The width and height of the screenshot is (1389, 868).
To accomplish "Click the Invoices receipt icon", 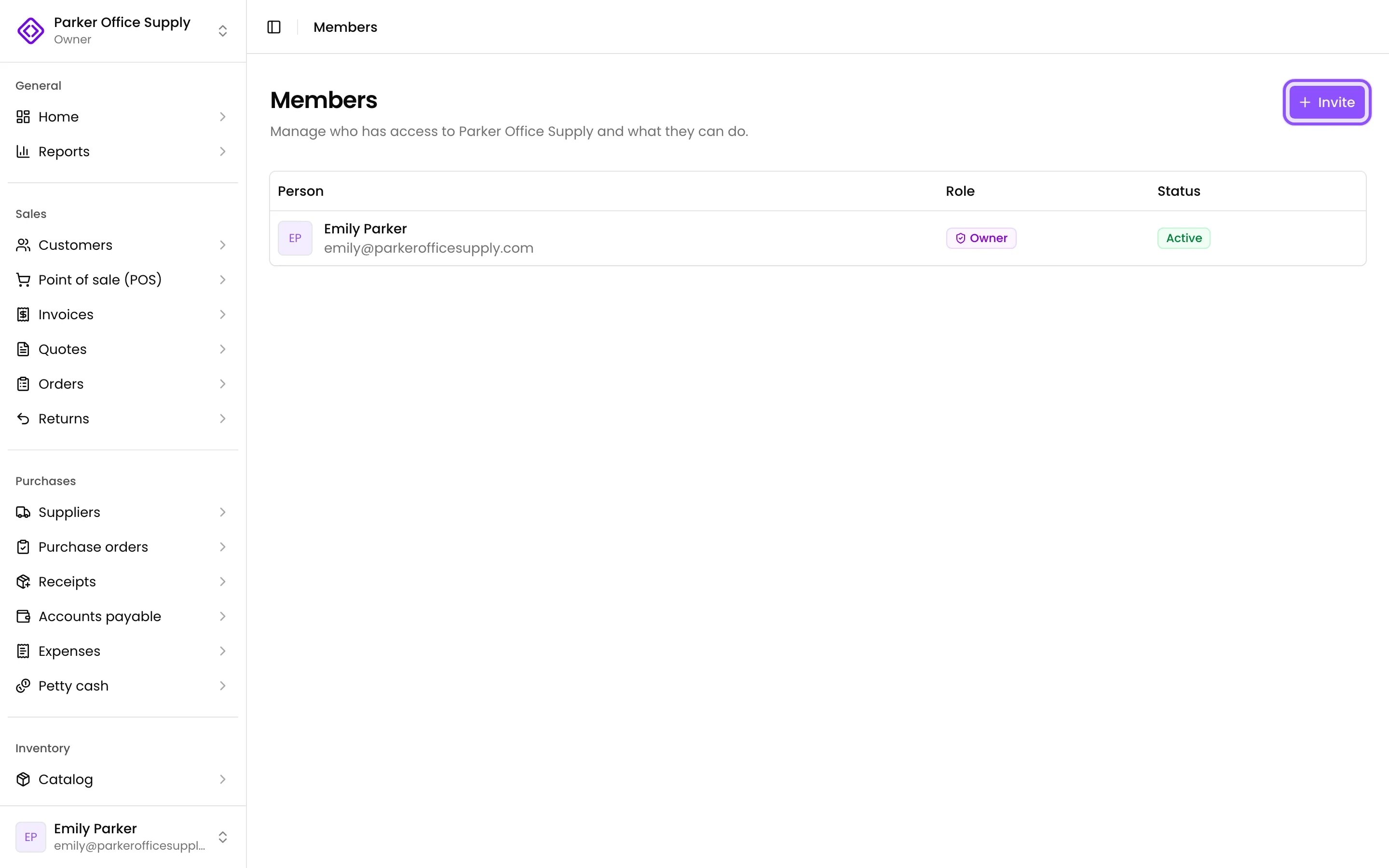I will (x=23, y=314).
